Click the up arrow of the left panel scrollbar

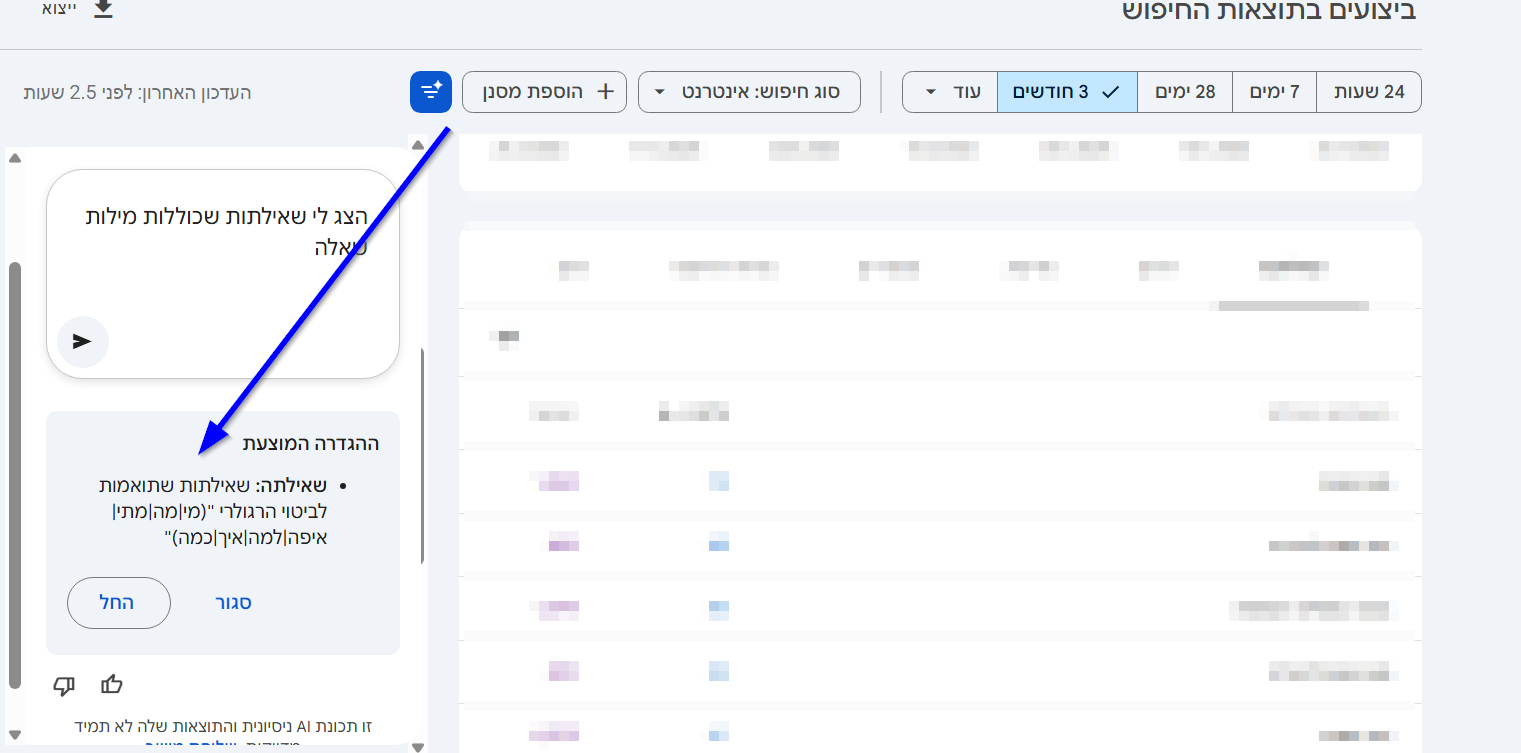pyautogui.click(x=14, y=157)
